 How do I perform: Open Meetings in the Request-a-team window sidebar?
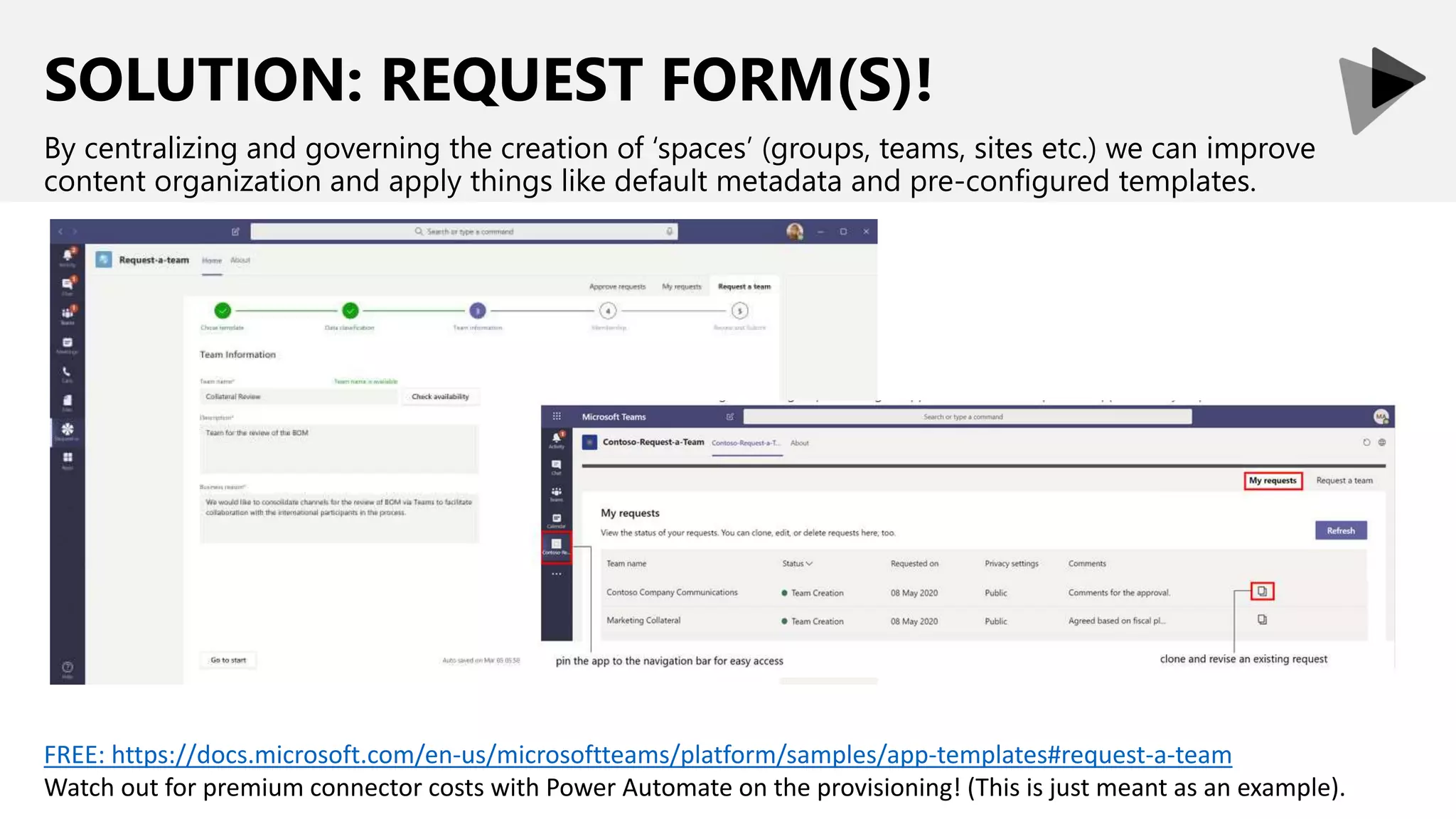68,345
